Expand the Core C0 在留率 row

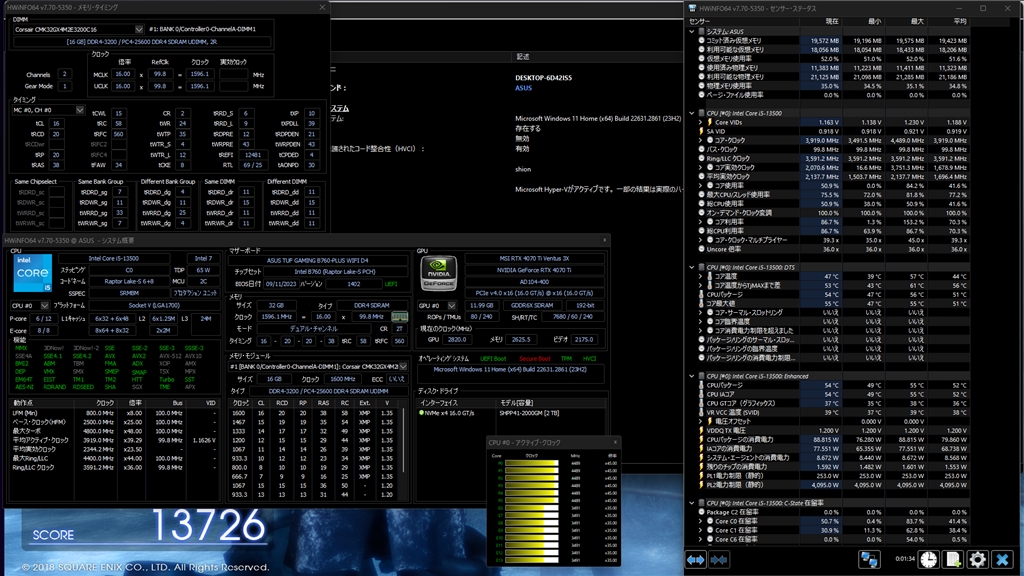(x=700, y=521)
